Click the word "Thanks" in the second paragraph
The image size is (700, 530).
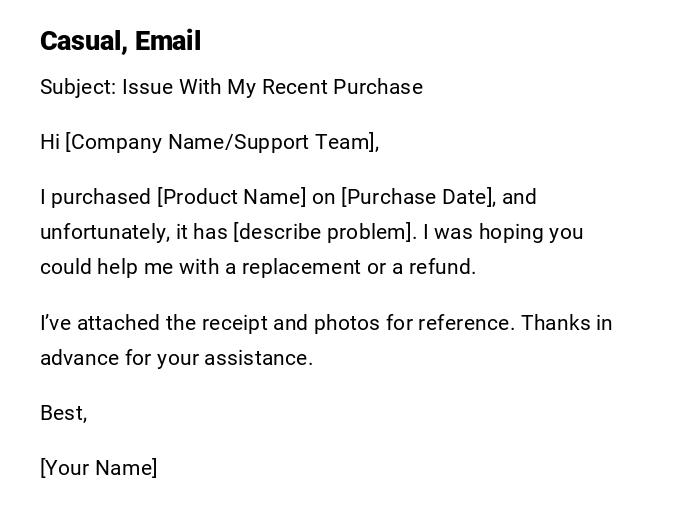pyautogui.click(x=555, y=323)
